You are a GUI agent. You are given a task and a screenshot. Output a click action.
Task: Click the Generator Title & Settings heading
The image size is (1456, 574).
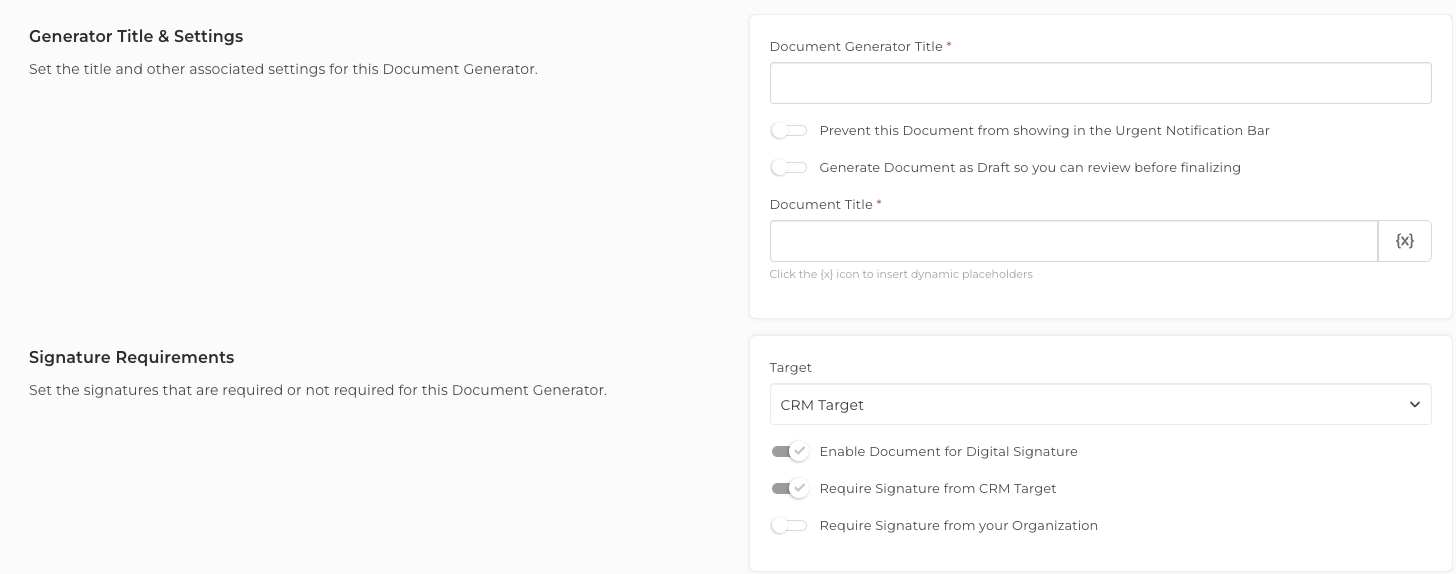tap(136, 36)
